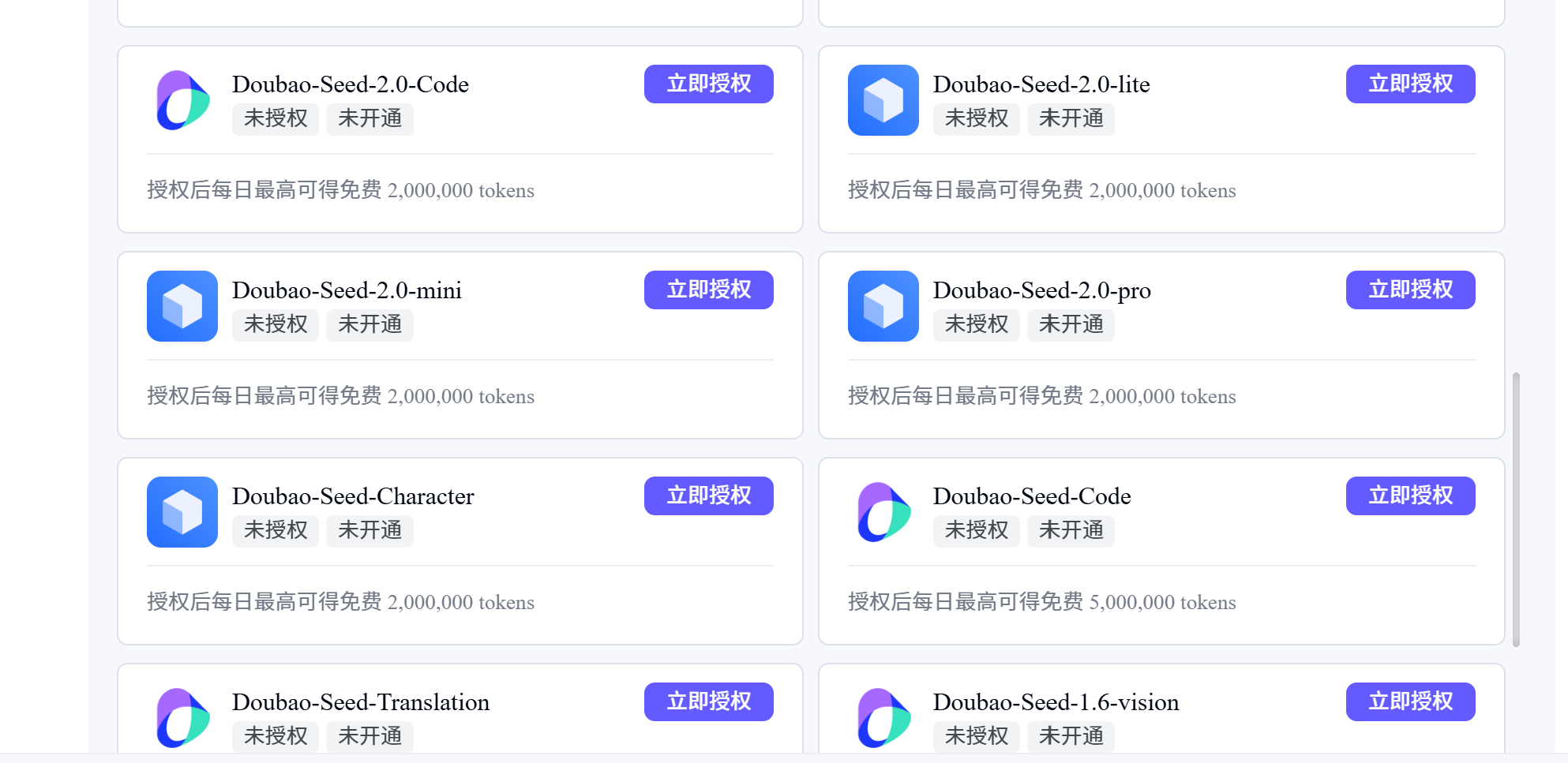Authorize Doubao-Seed-2.0-Code with 立即授权

[x=709, y=84]
